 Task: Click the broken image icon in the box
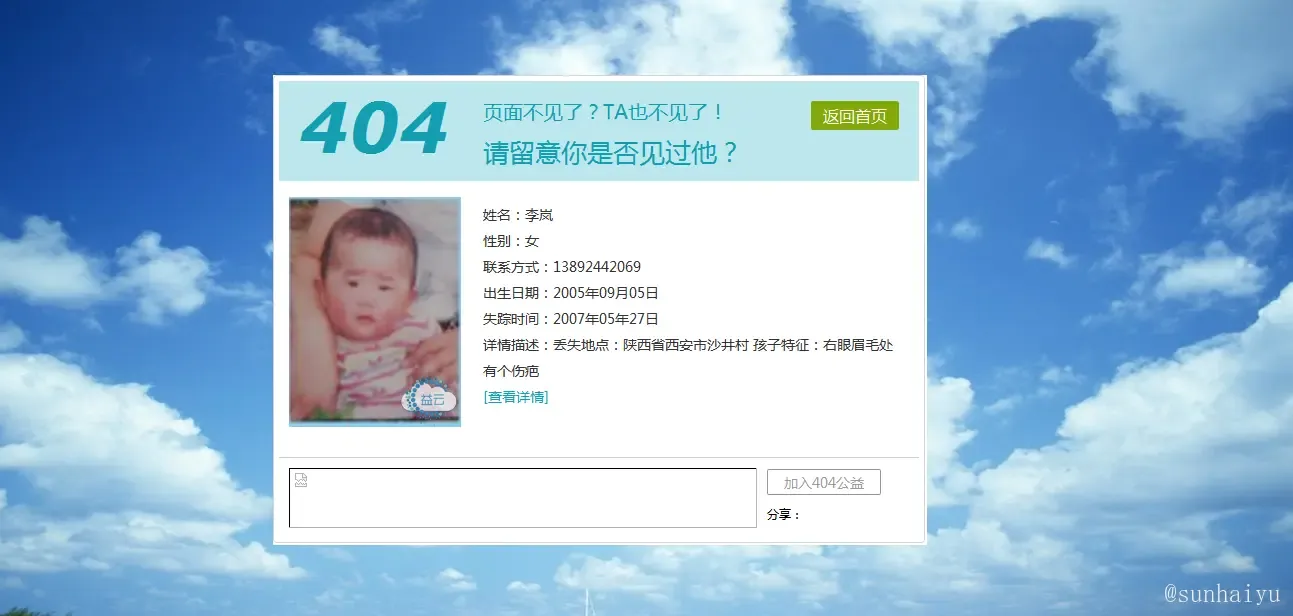[301, 481]
